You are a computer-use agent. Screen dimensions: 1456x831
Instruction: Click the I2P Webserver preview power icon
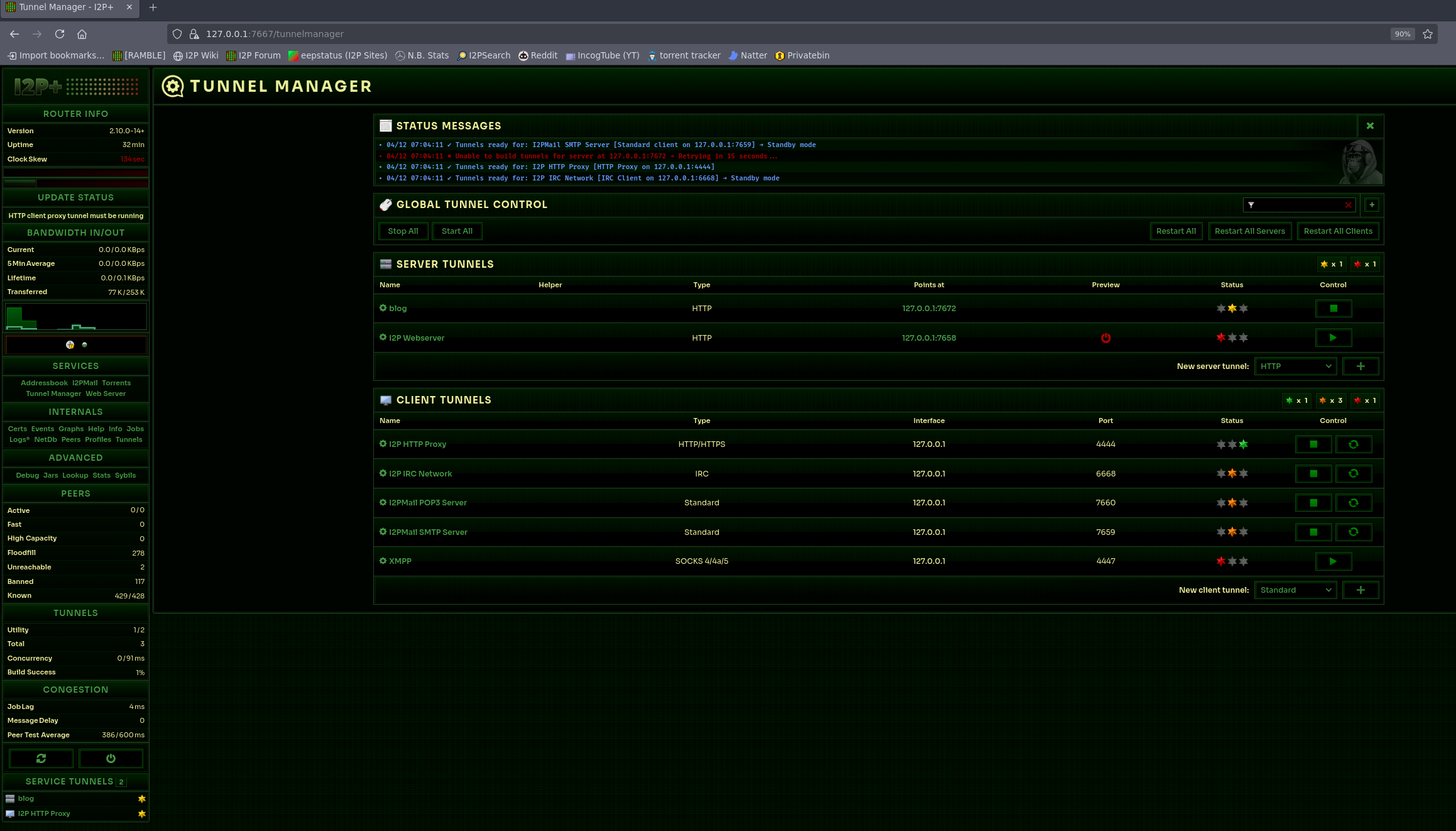pos(1105,338)
